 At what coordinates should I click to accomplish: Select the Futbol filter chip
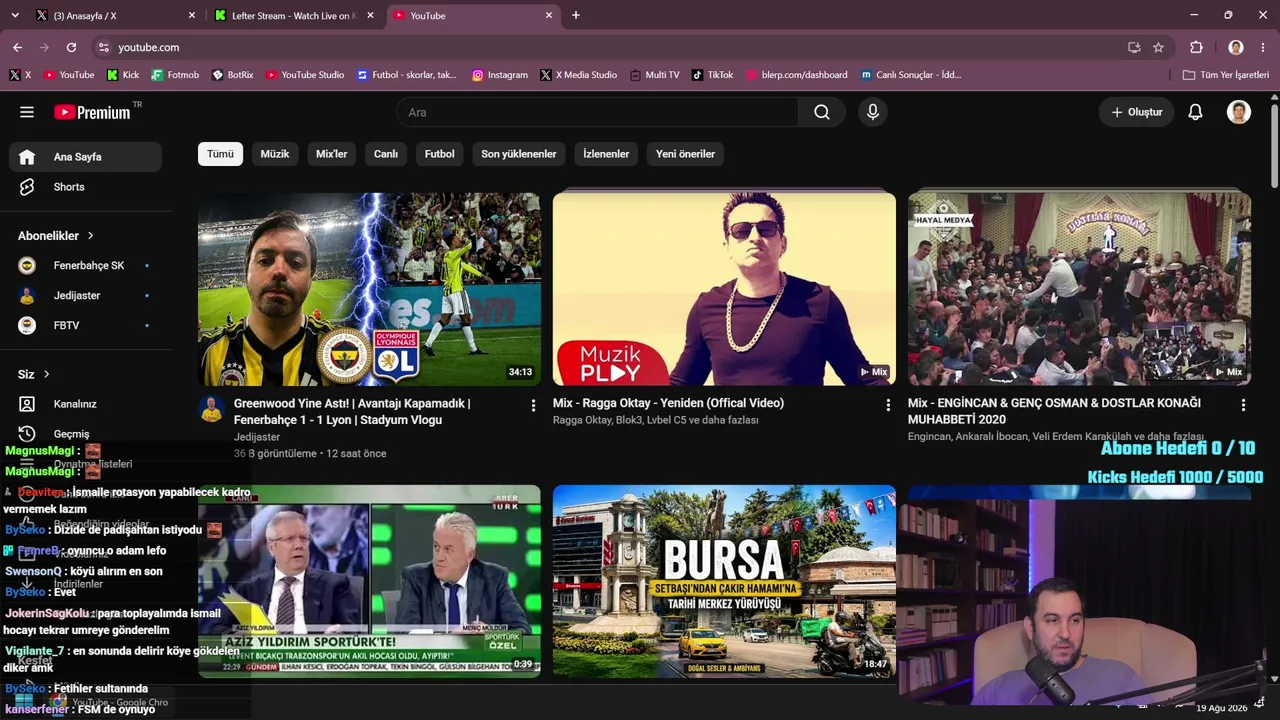coord(439,154)
